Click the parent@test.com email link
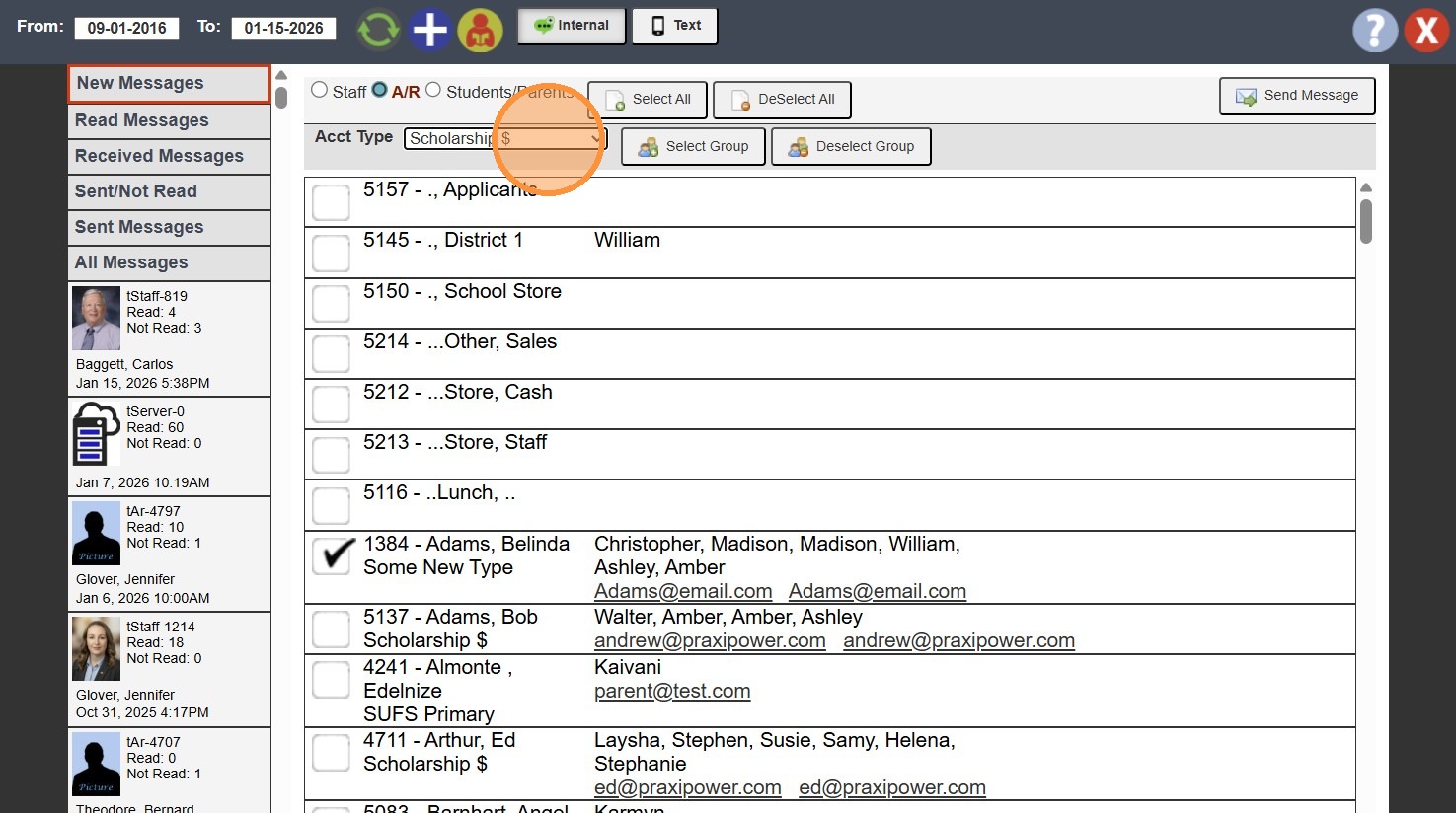 coord(672,692)
